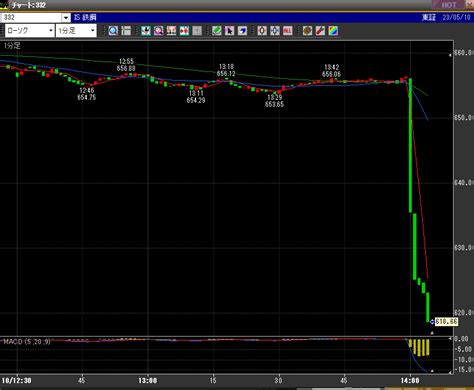Click the brown globe settings icon
This screenshot has height=390, width=474.
307,31
